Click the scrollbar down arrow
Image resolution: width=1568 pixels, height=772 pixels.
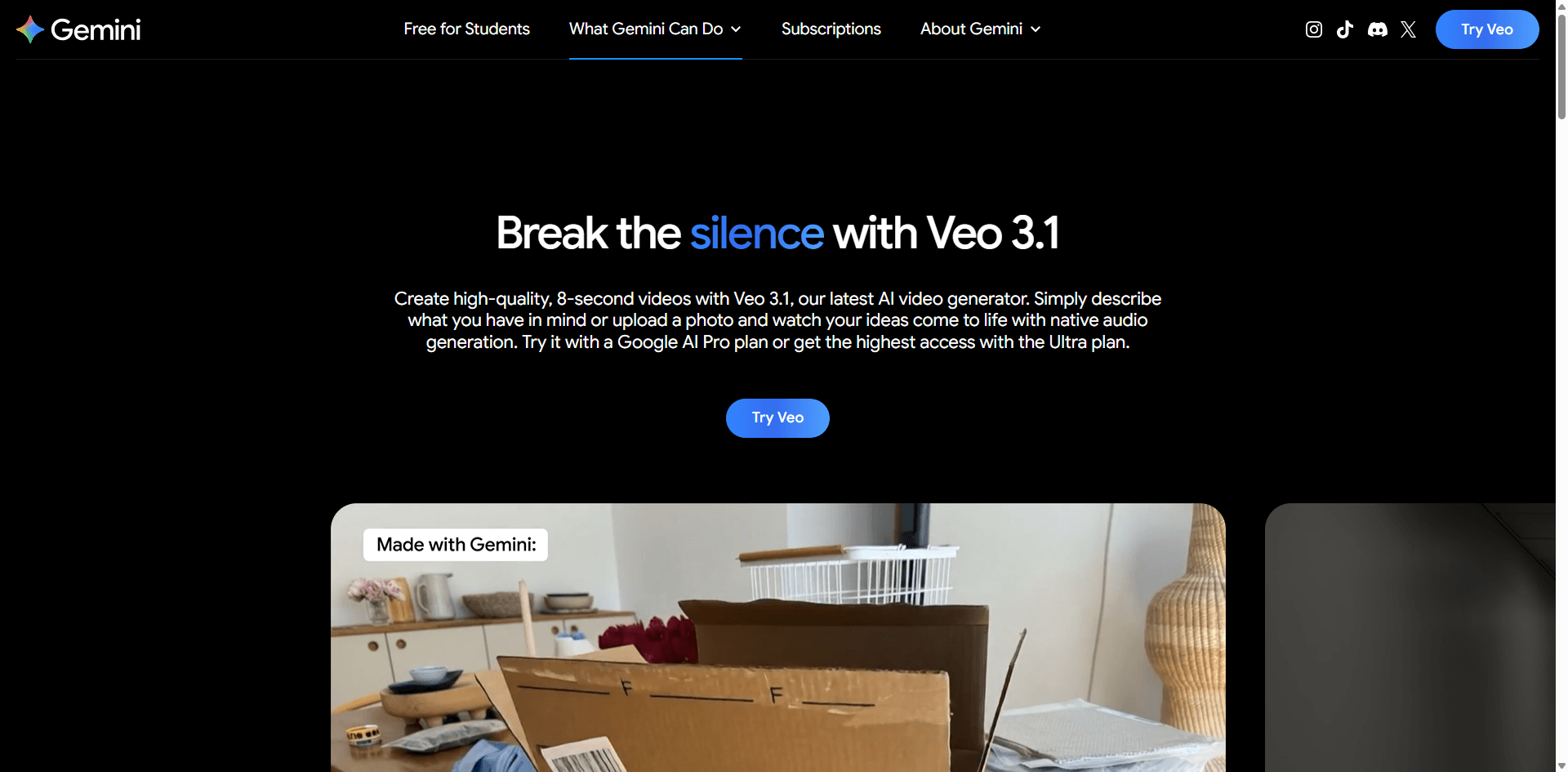coord(1561,765)
